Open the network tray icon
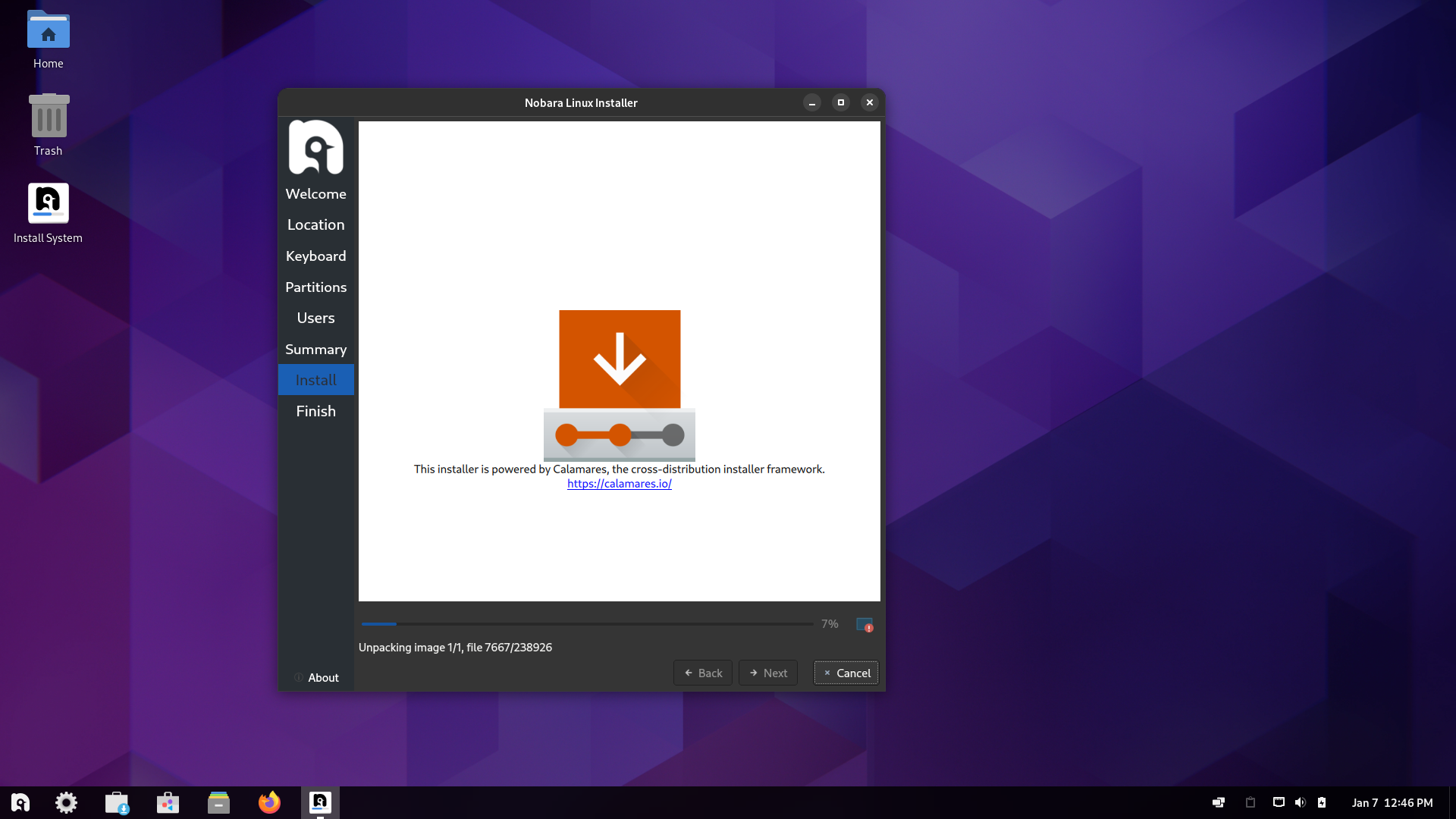Viewport: 1456px width, 819px height. click(1279, 802)
